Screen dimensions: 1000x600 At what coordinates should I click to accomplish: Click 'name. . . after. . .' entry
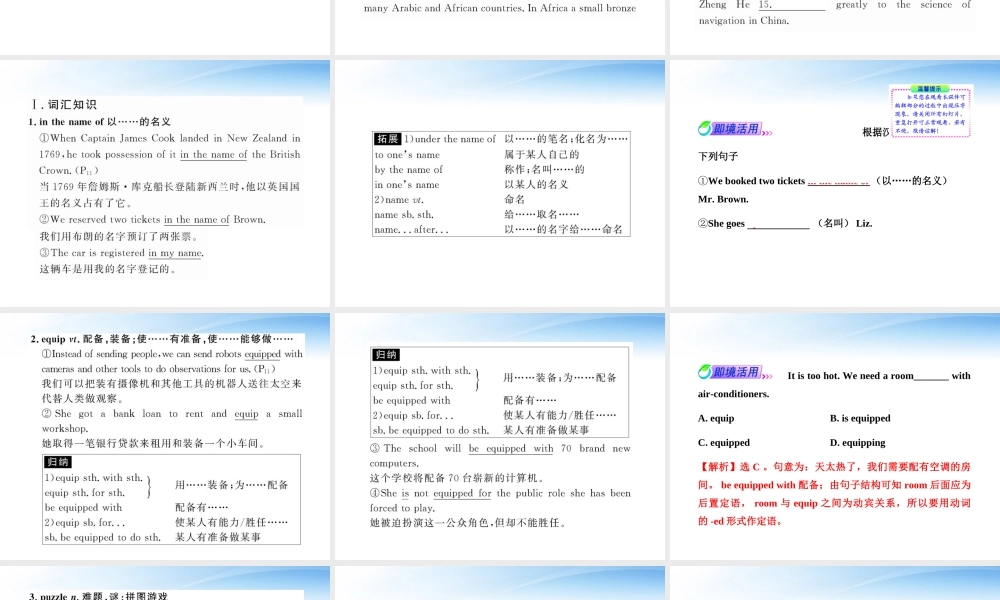[411, 230]
